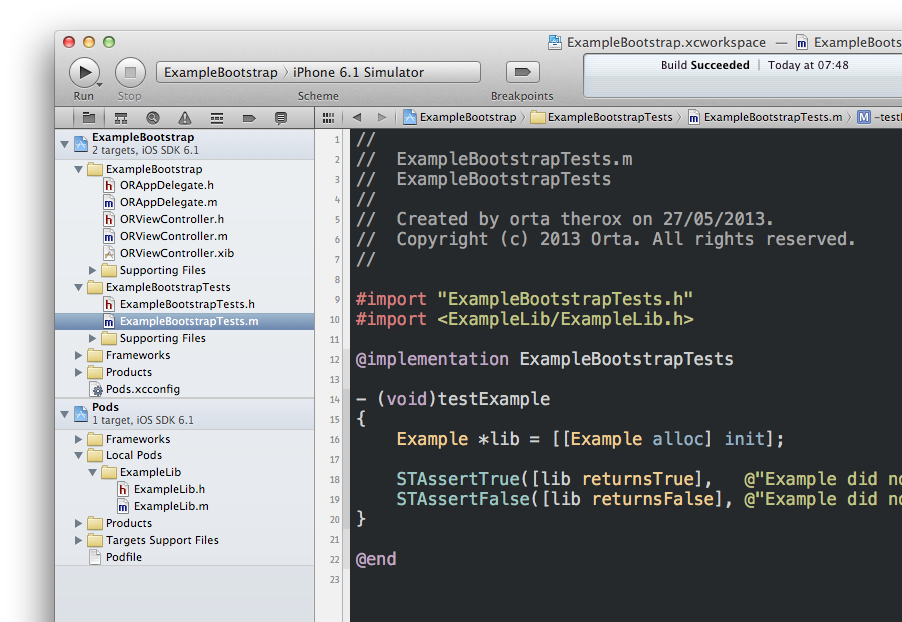Select ExampleBootstrapTests.h file

point(184,304)
